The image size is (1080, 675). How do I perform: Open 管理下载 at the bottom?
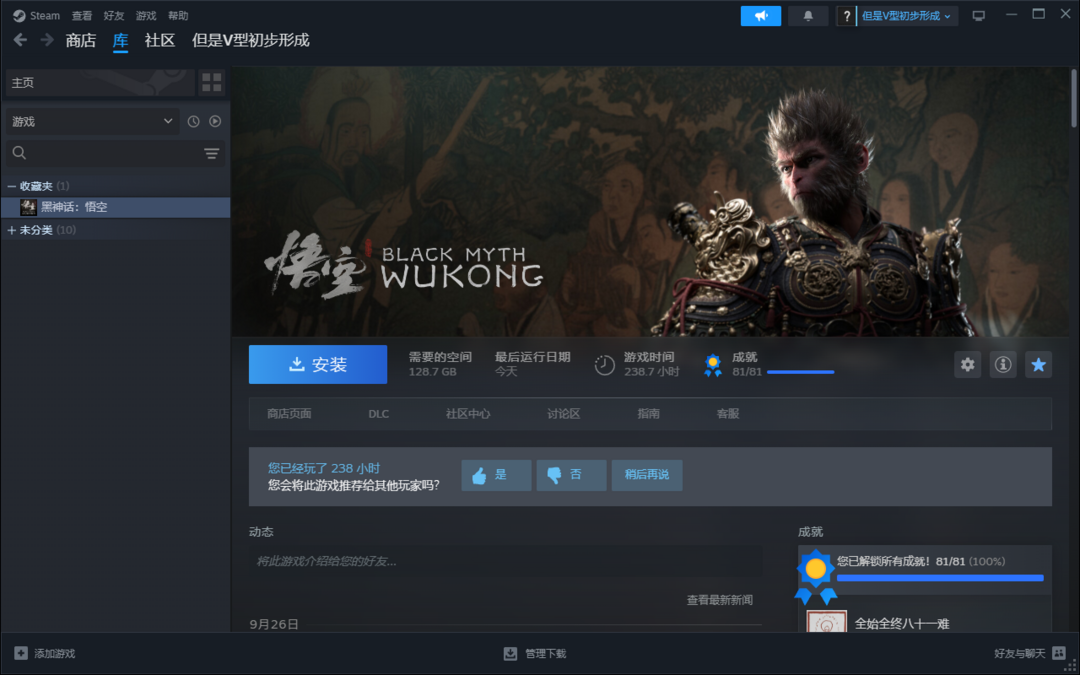(534, 654)
